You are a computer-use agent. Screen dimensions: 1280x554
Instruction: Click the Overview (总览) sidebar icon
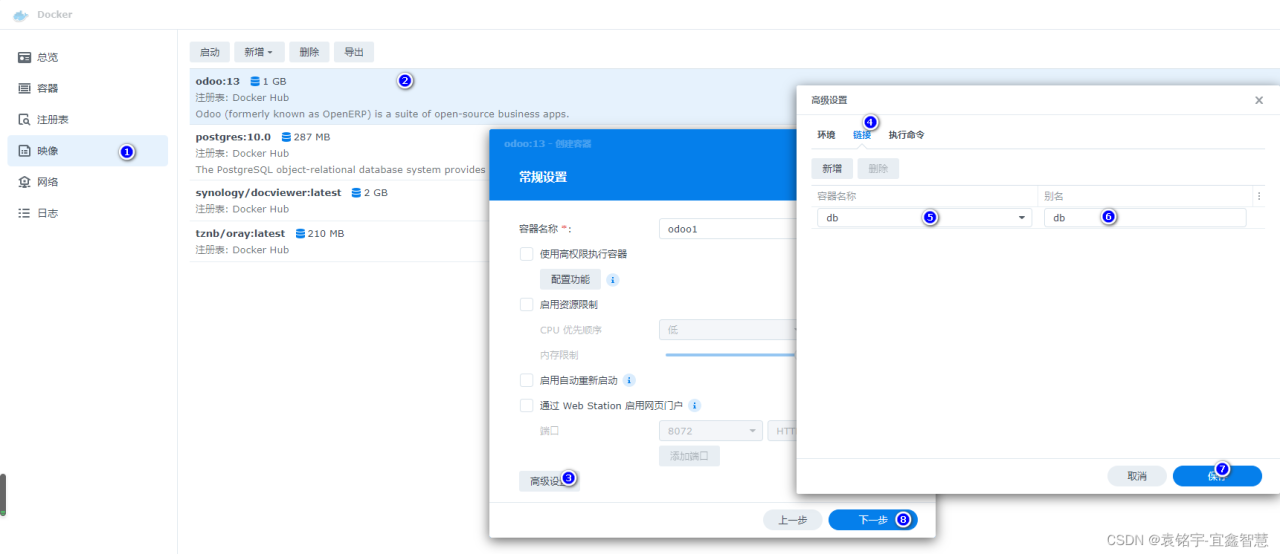click(25, 58)
